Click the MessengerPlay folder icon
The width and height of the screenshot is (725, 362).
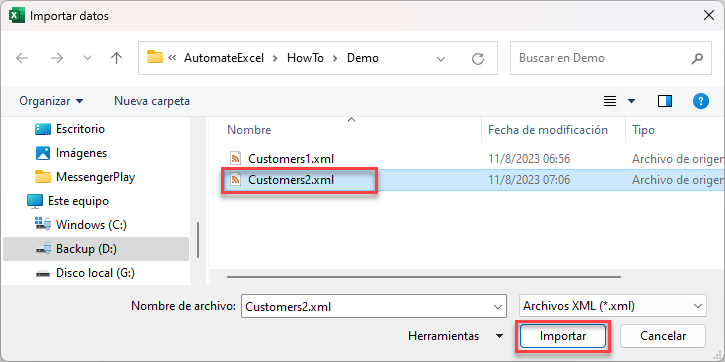(43, 177)
